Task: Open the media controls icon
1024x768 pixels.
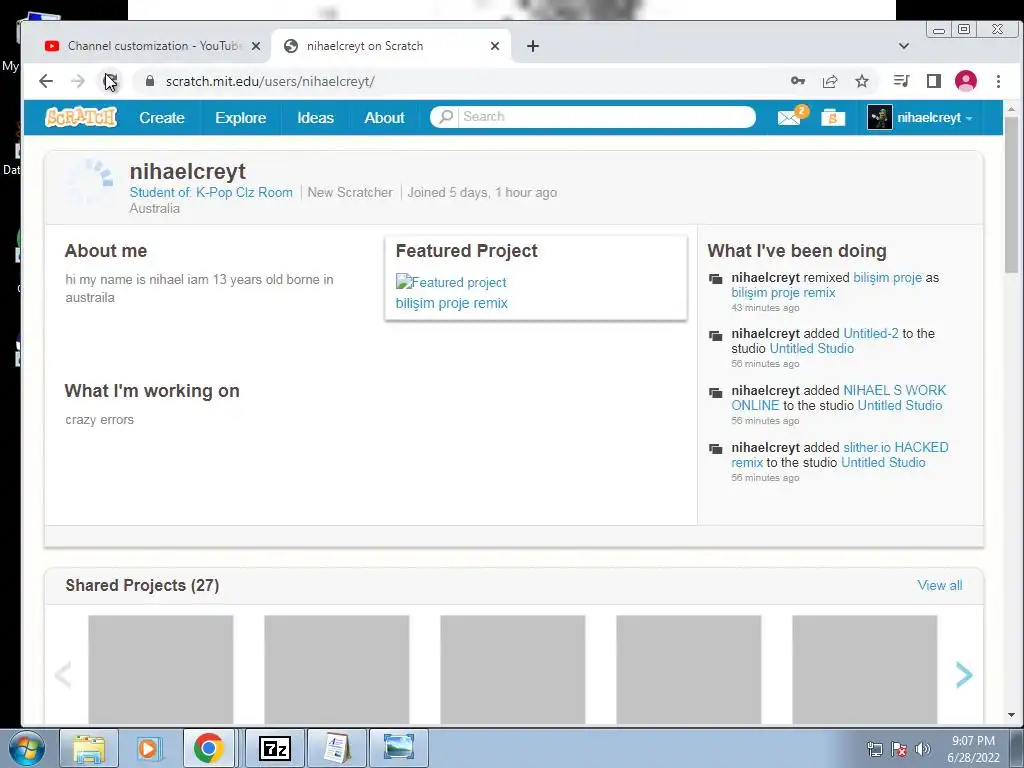Action: pos(901,81)
